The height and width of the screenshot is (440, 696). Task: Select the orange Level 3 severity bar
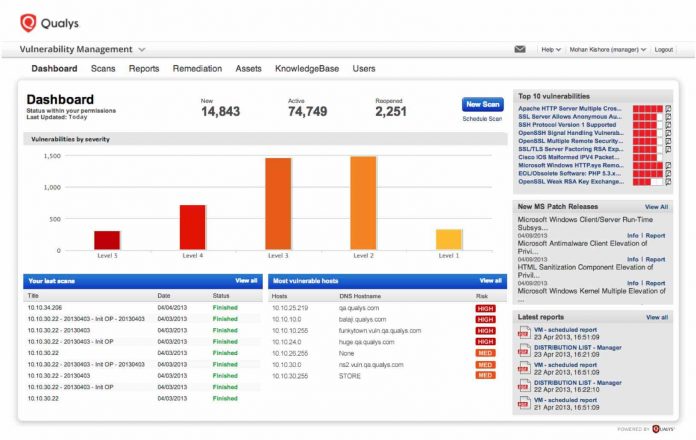pos(278,203)
